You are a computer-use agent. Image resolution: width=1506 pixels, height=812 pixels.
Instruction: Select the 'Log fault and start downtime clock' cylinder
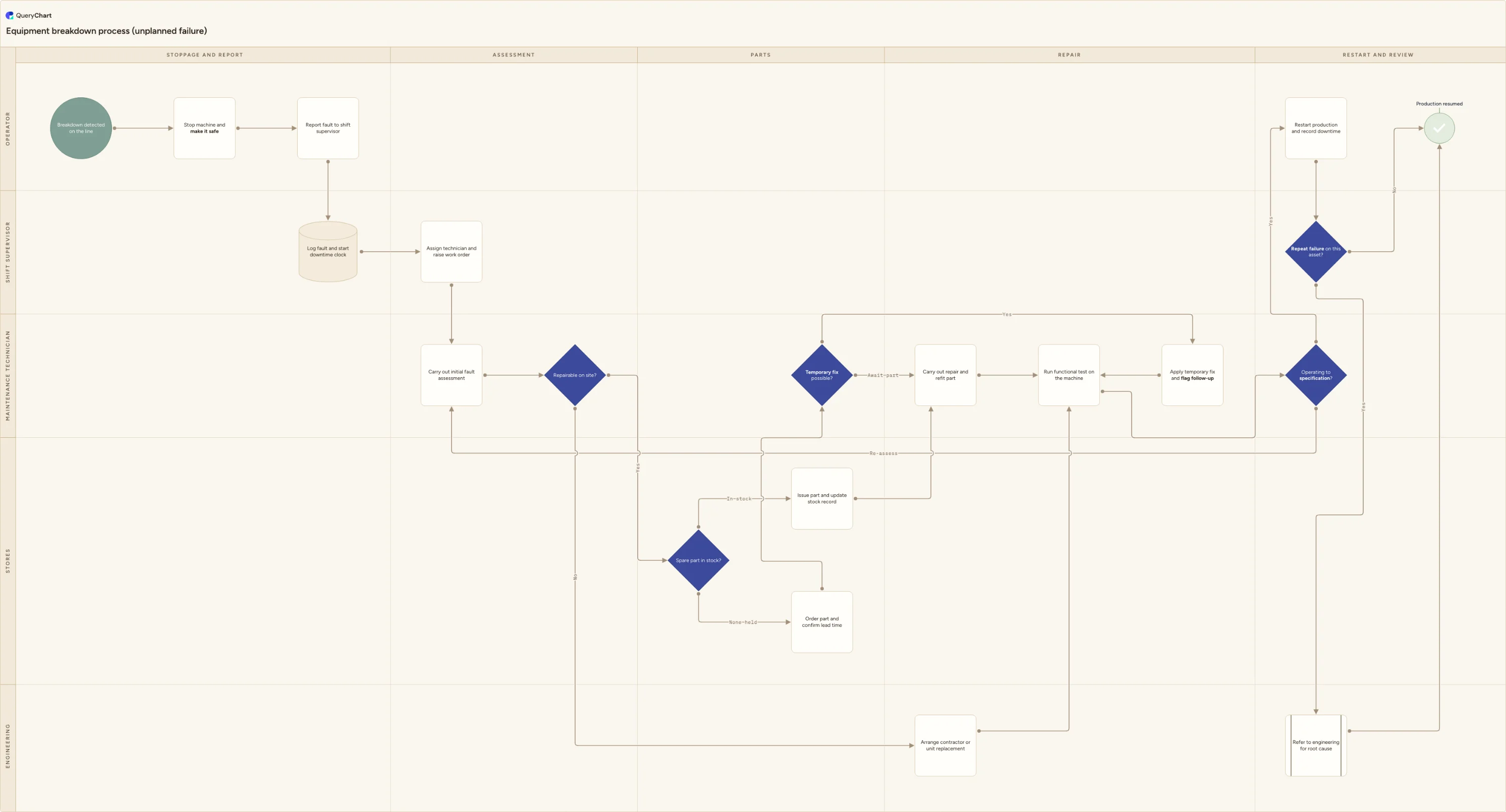pos(328,251)
